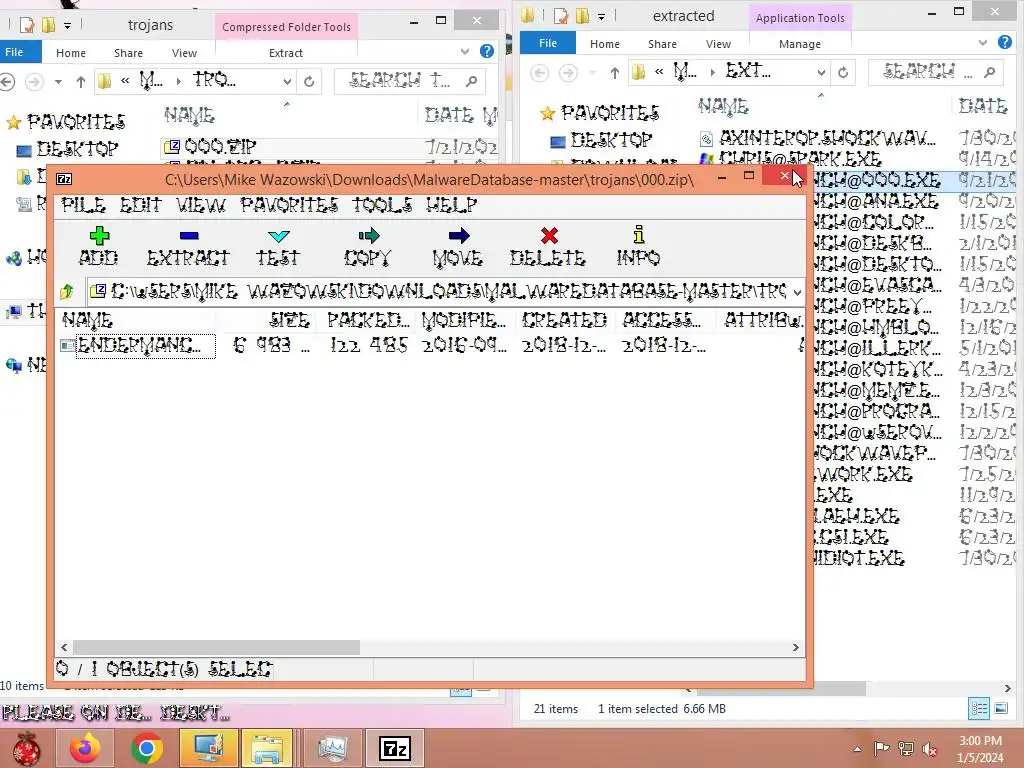Image resolution: width=1024 pixels, height=768 pixels.
Task: Expand the ribbon in extracted window
Action: 983,42
